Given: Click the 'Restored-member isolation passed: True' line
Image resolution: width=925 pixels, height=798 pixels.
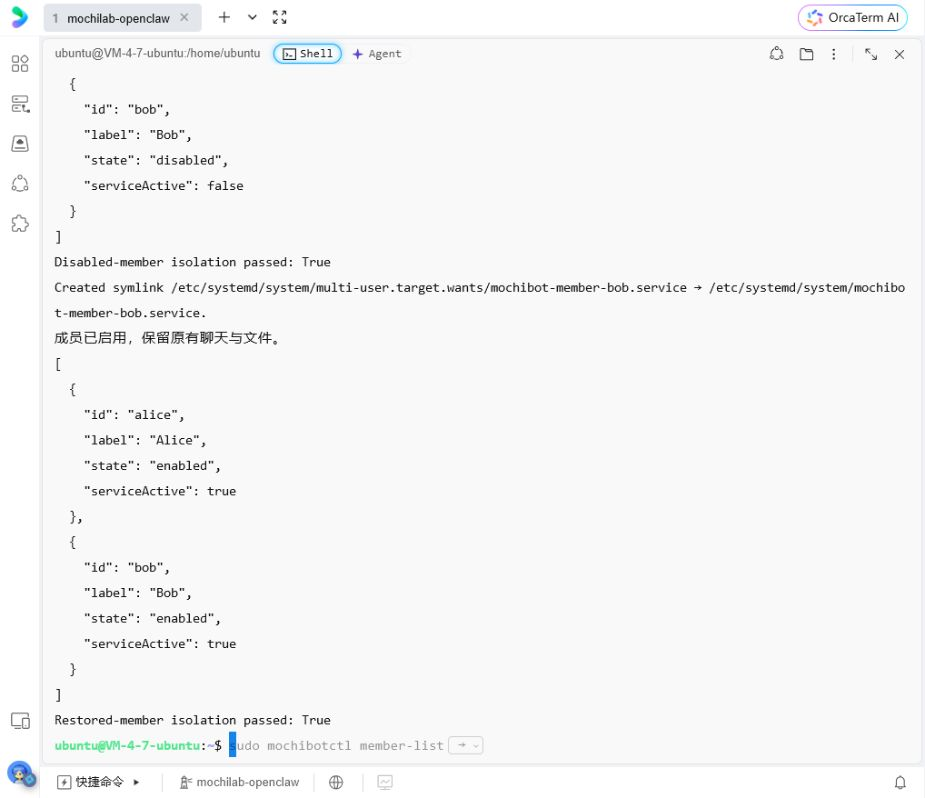Looking at the screenshot, I should pos(192,720).
